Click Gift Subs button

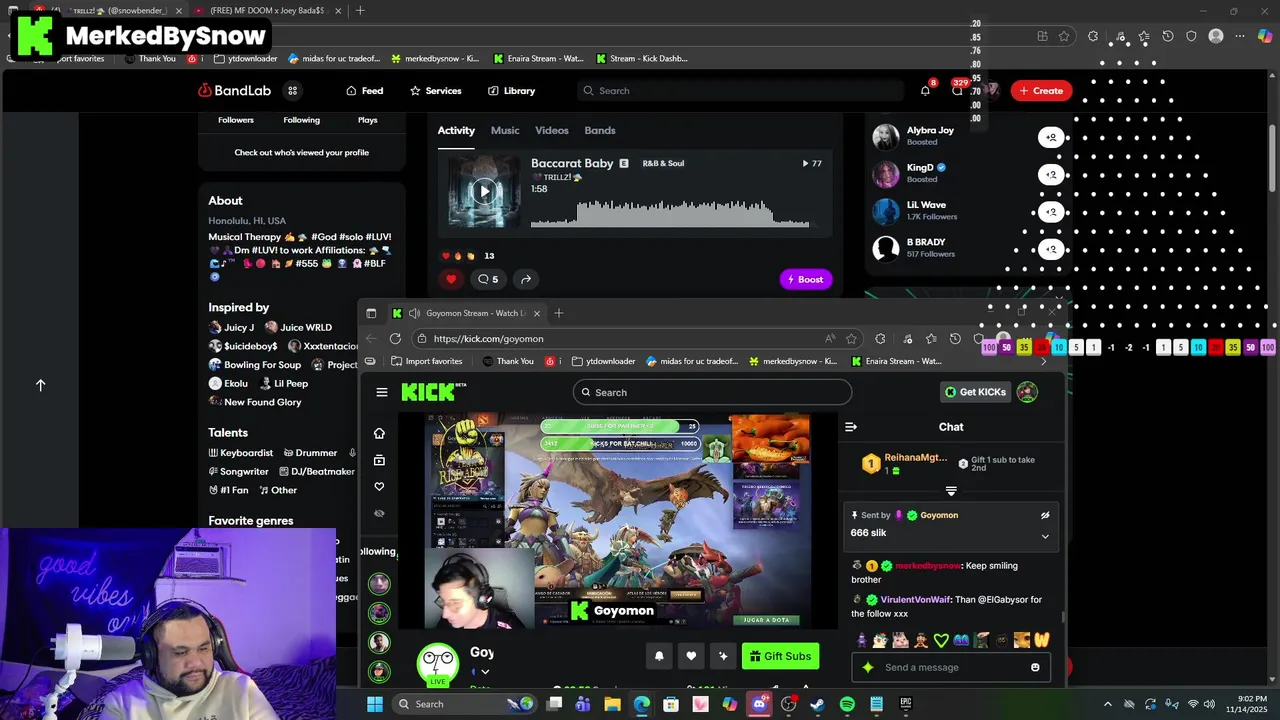click(780, 656)
